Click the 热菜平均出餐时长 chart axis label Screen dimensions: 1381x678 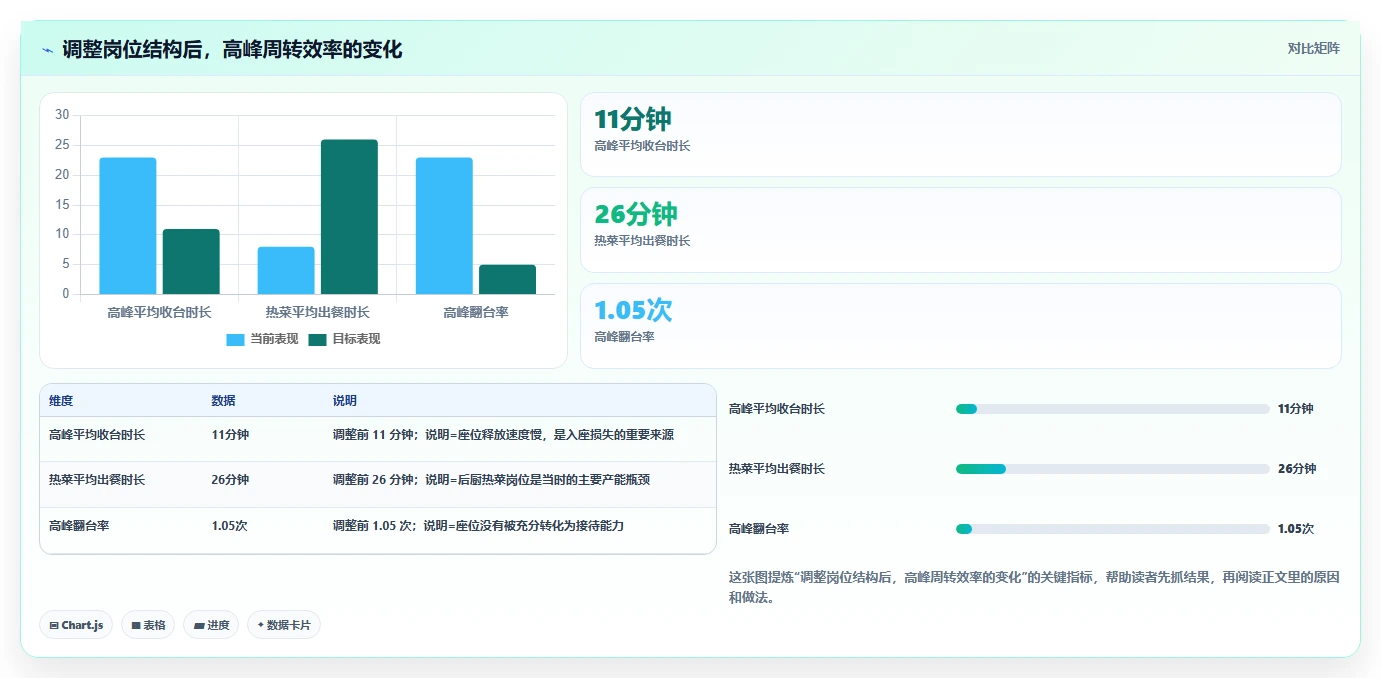tap(318, 313)
